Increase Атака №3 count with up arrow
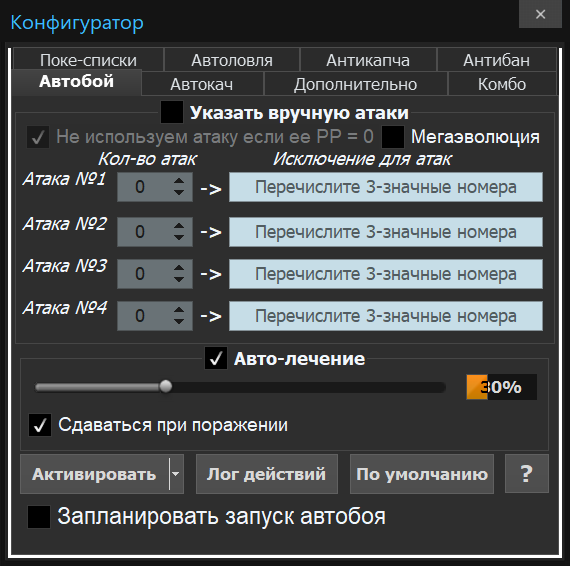Screen dimensions: 570x566 click(179, 268)
